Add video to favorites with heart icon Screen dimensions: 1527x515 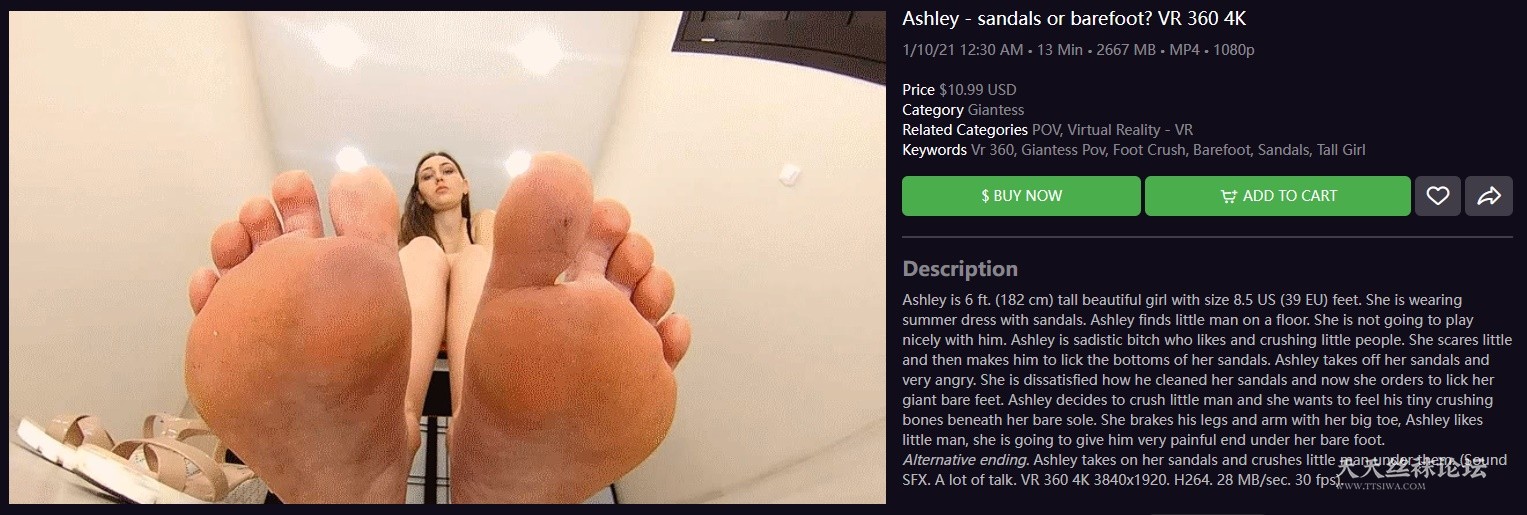pos(1437,196)
